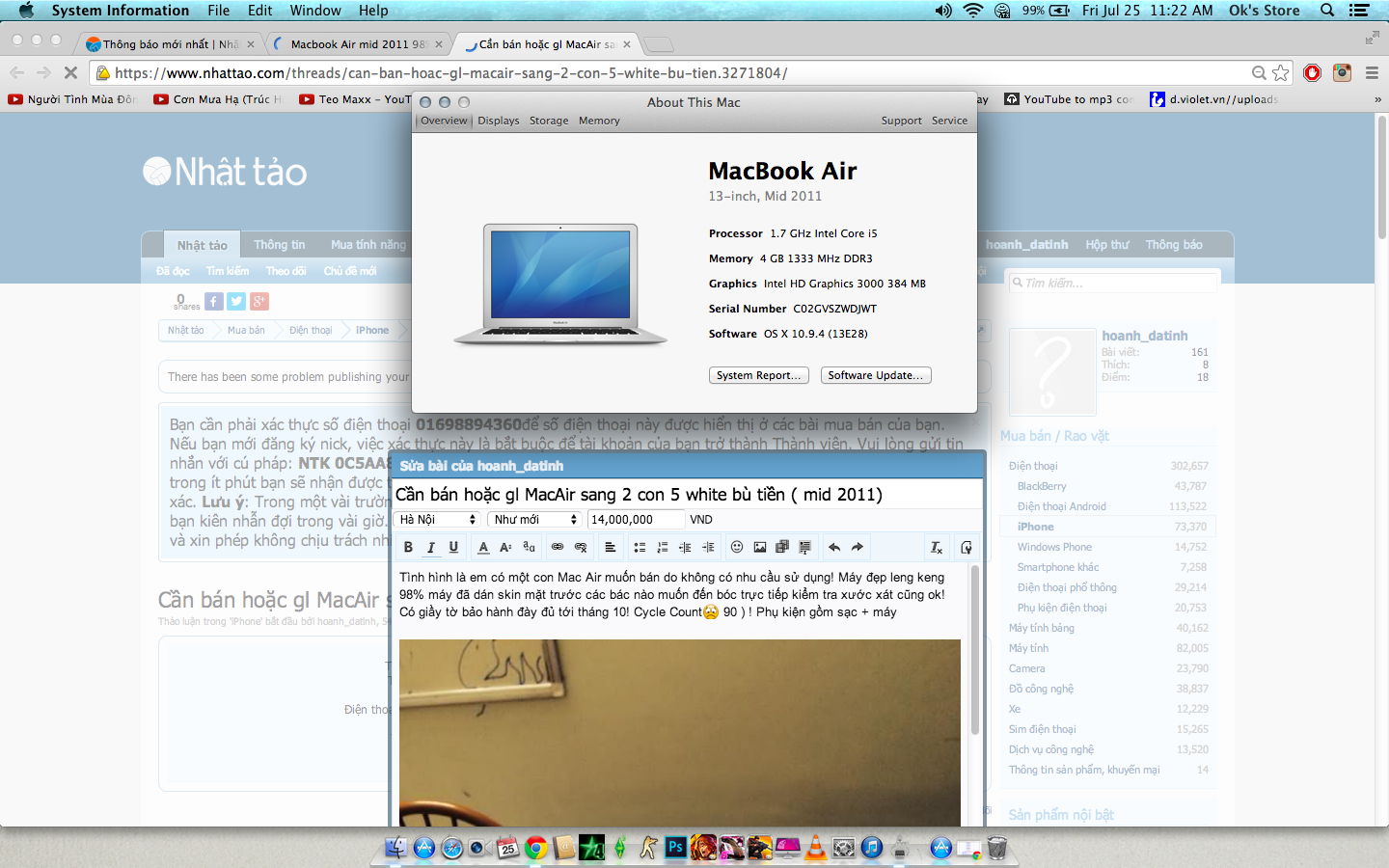
Task: Expand the bookmarks bar overflow chevron
Action: [x=1377, y=99]
